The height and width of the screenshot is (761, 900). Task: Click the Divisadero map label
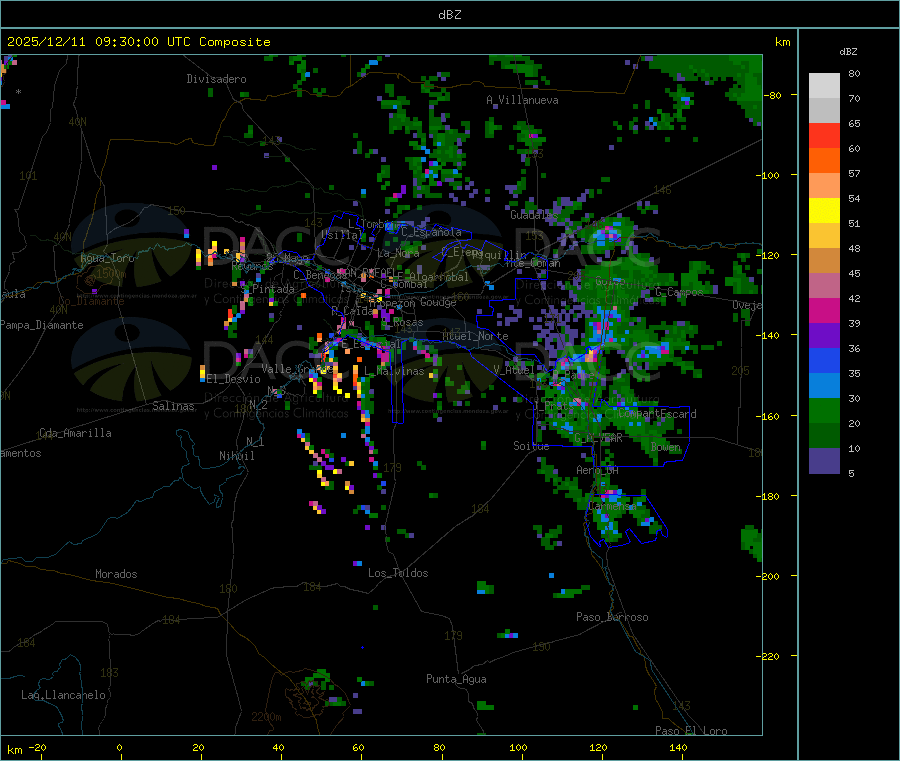(x=216, y=79)
